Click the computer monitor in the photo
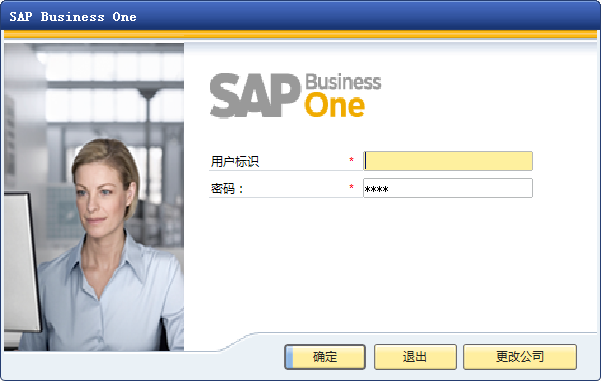This screenshot has height=381, width=601. (x=21, y=261)
